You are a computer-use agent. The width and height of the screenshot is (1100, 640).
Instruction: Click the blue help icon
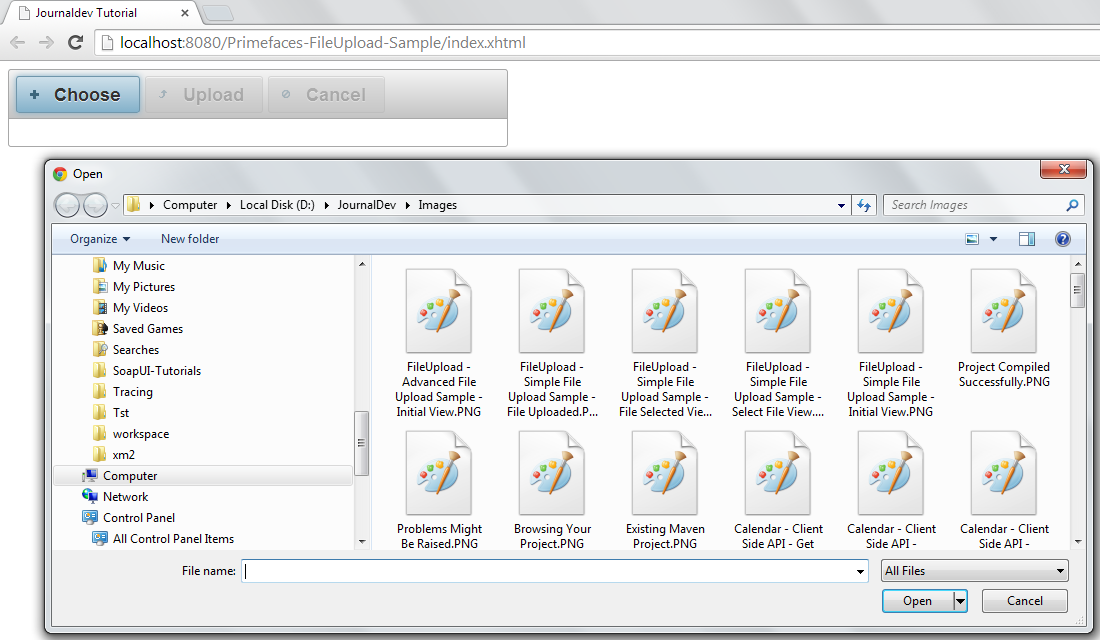[1063, 239]
